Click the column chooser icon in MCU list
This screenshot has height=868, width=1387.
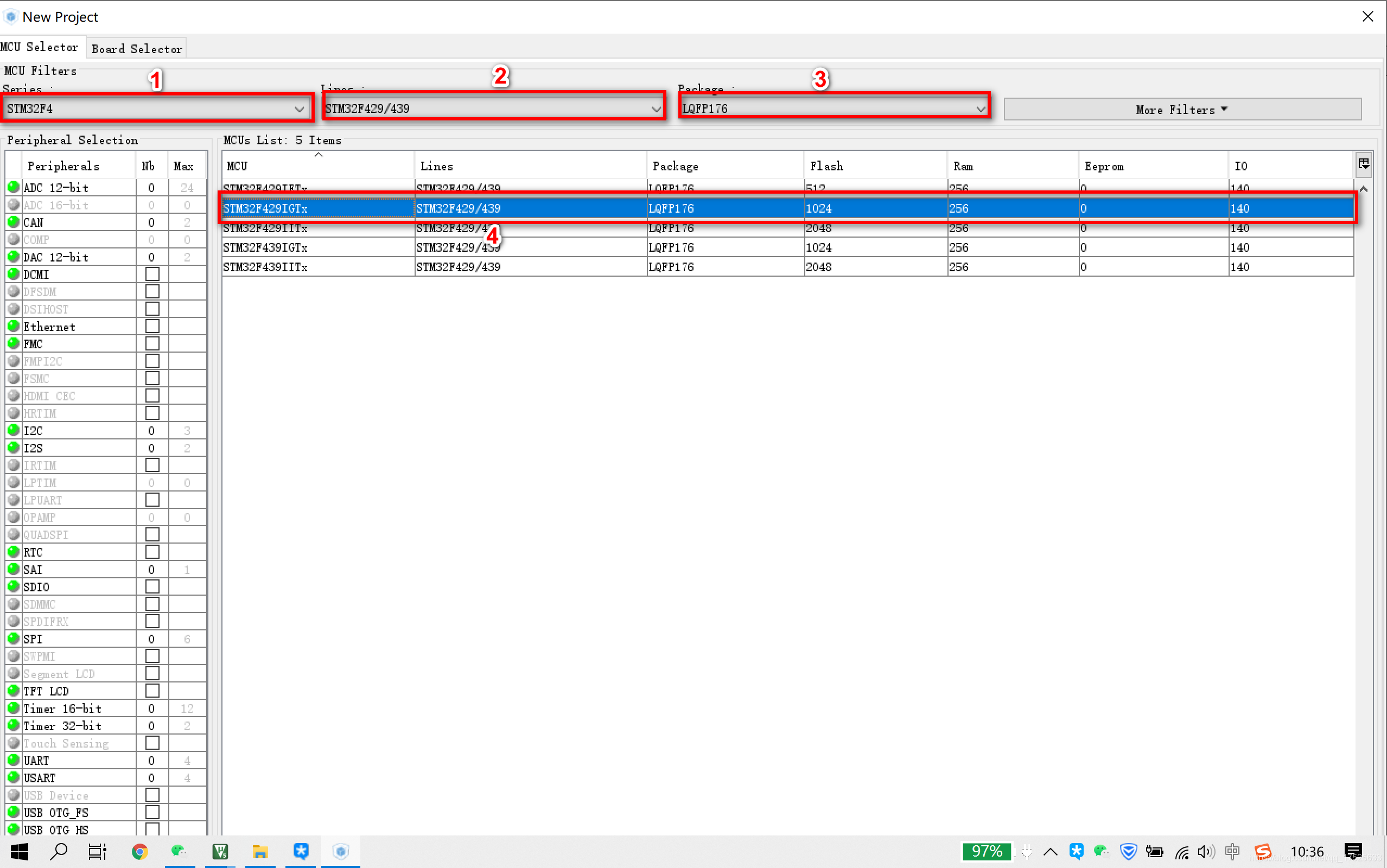[x=1364, y=164]
